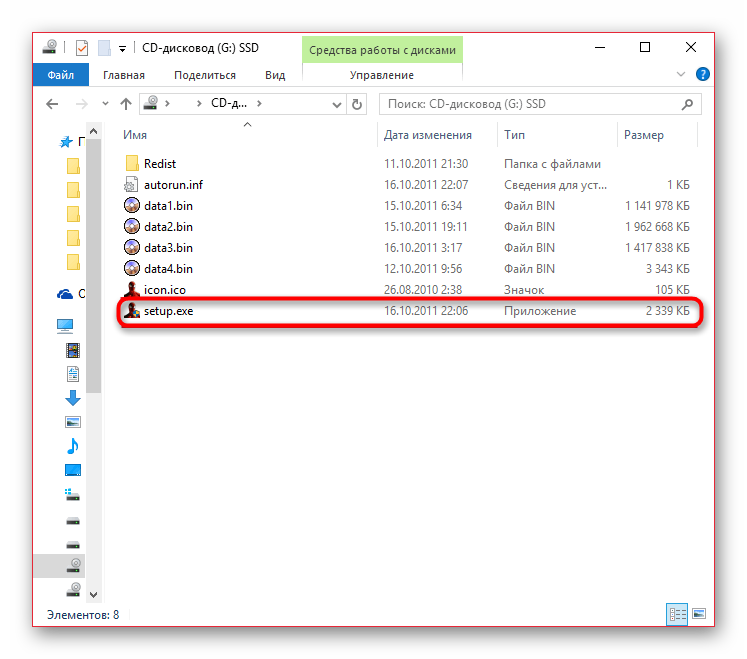Click the Quick access star in navigation pane
The width and height of the screenshot is (747, 659).
[x=66, y=142]
